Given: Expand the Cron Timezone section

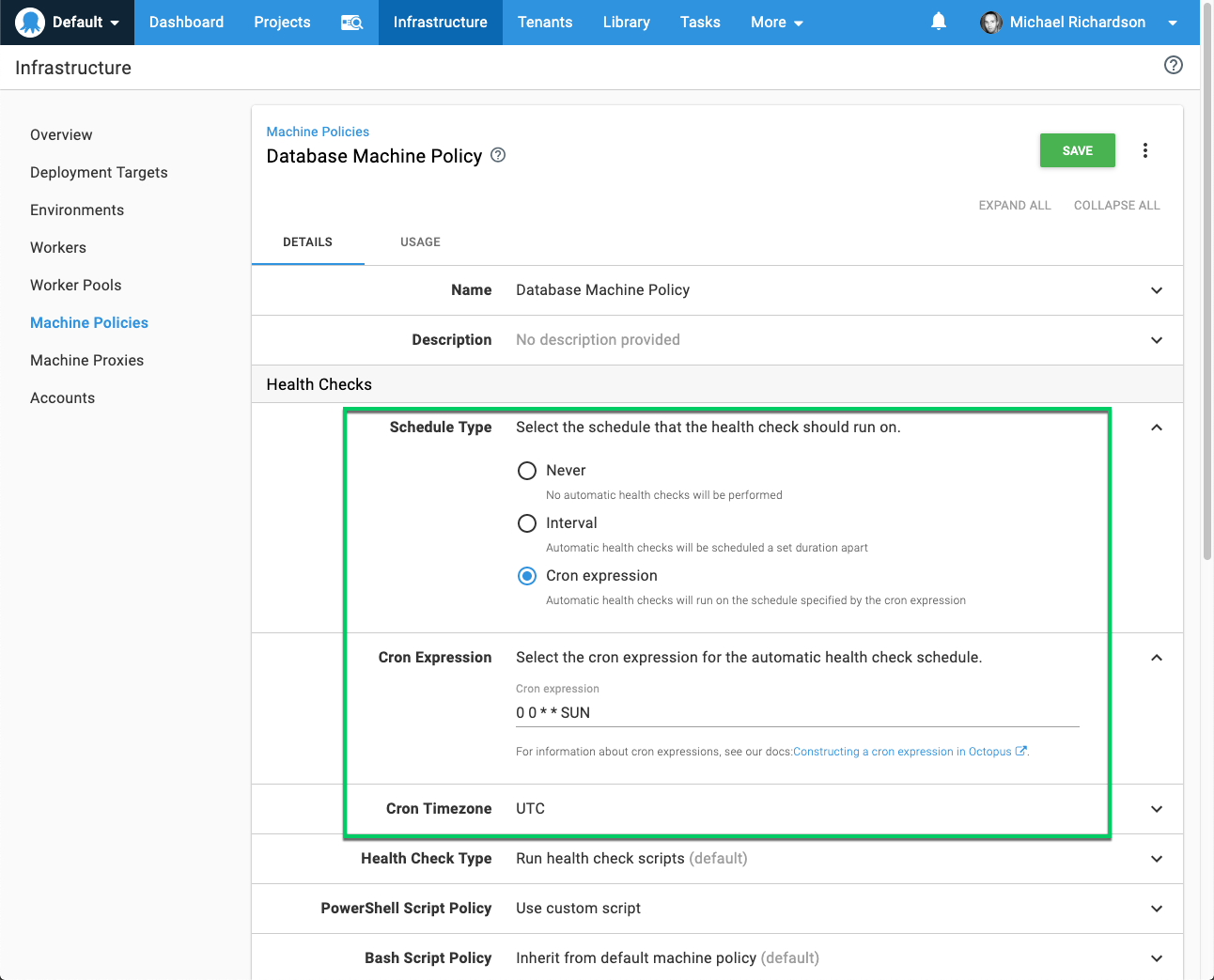Looking at the screenshot, I should [1156, 809].
